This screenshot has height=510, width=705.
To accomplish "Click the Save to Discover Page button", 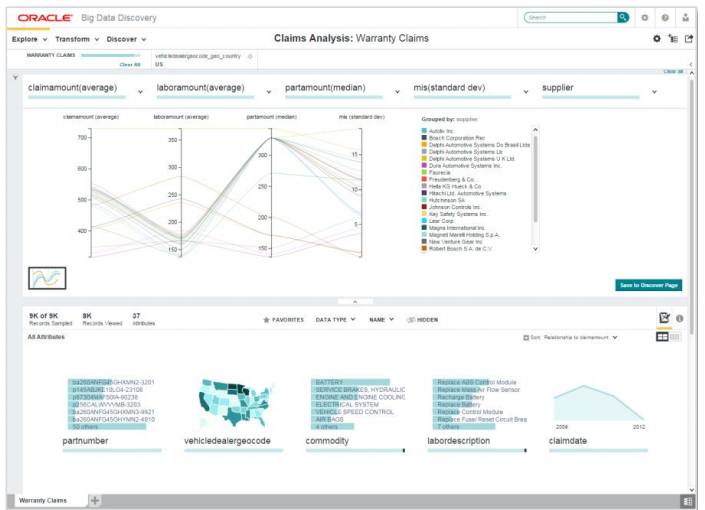I will tap(648, 285).
